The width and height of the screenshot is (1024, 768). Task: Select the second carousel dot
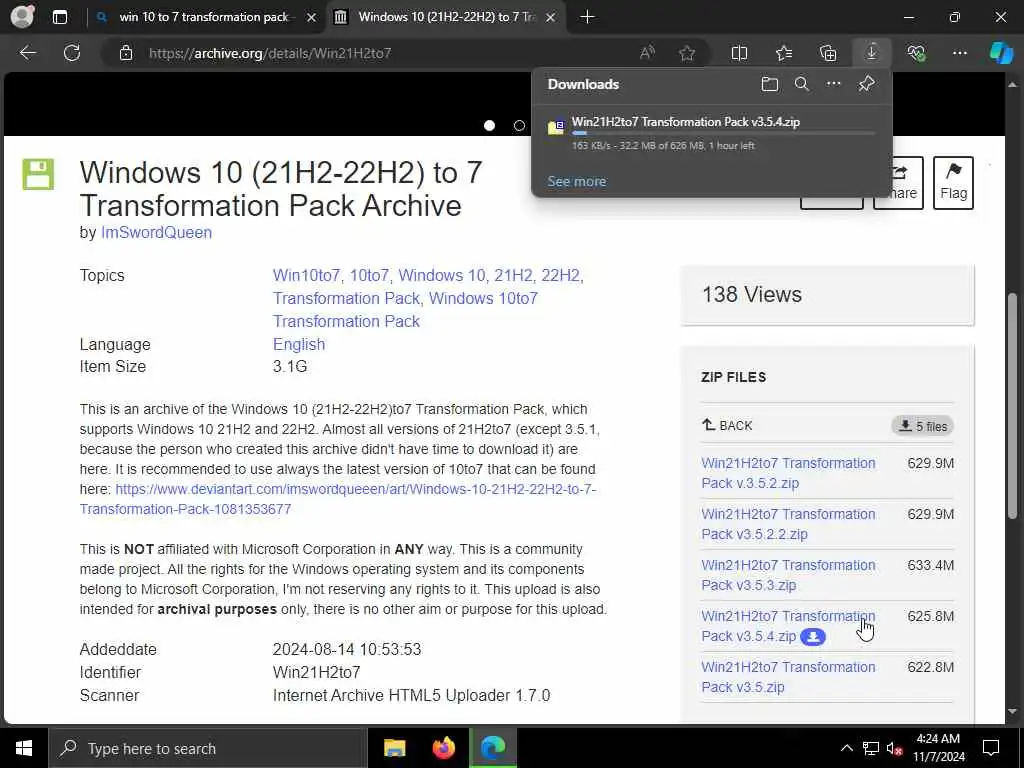519,125
